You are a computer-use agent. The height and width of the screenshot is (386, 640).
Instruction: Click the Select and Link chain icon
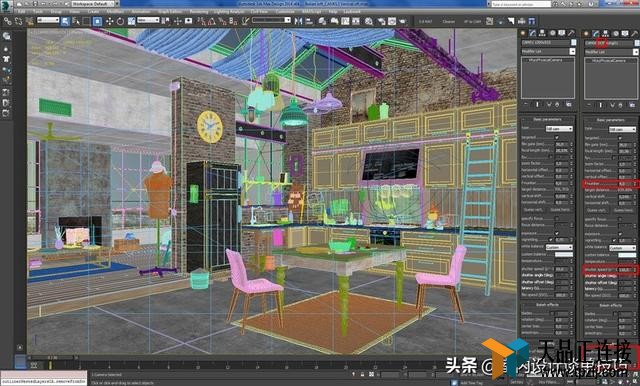click(x=7, y=21)
